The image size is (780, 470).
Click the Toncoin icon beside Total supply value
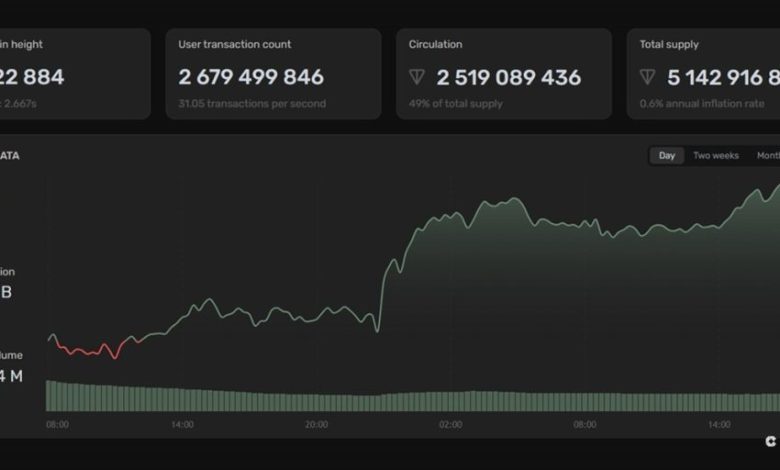[x=649, y=78]
